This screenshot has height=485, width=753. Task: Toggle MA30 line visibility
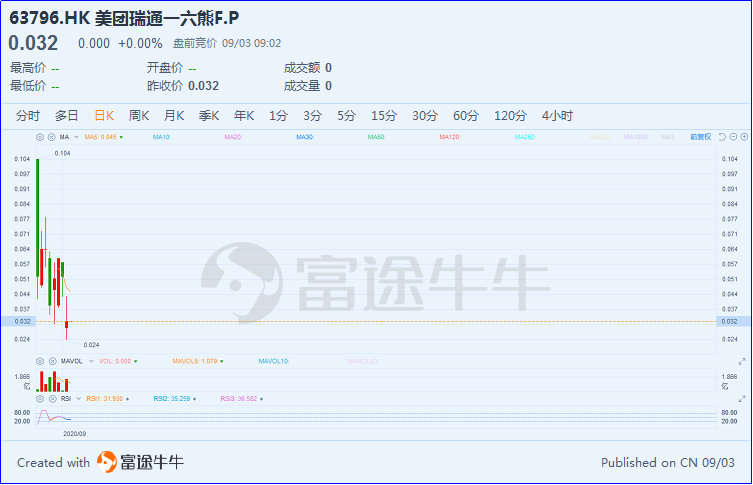pyautogui.click(x=304, y=137)
